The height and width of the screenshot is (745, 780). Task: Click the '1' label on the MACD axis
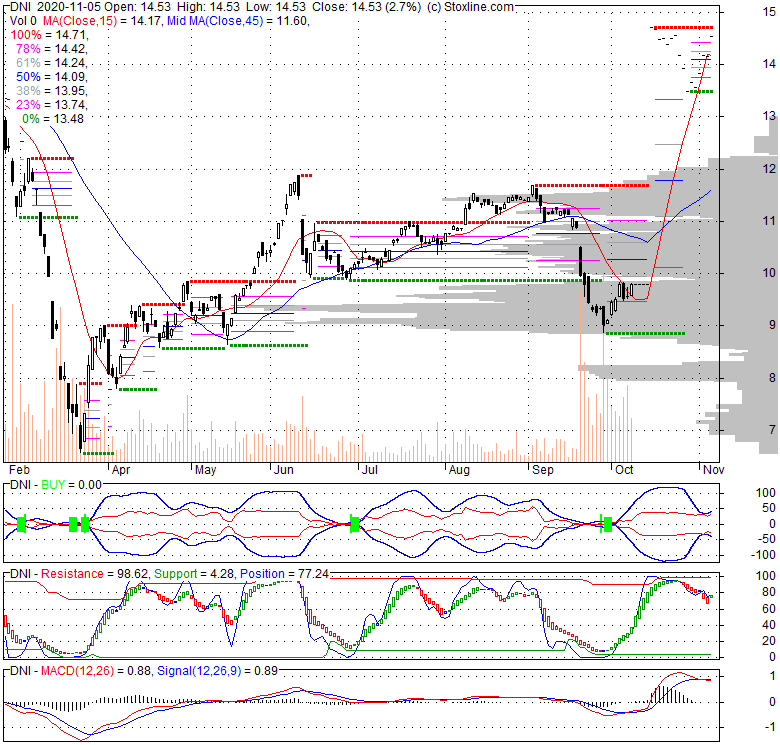[x=773, y=676]
